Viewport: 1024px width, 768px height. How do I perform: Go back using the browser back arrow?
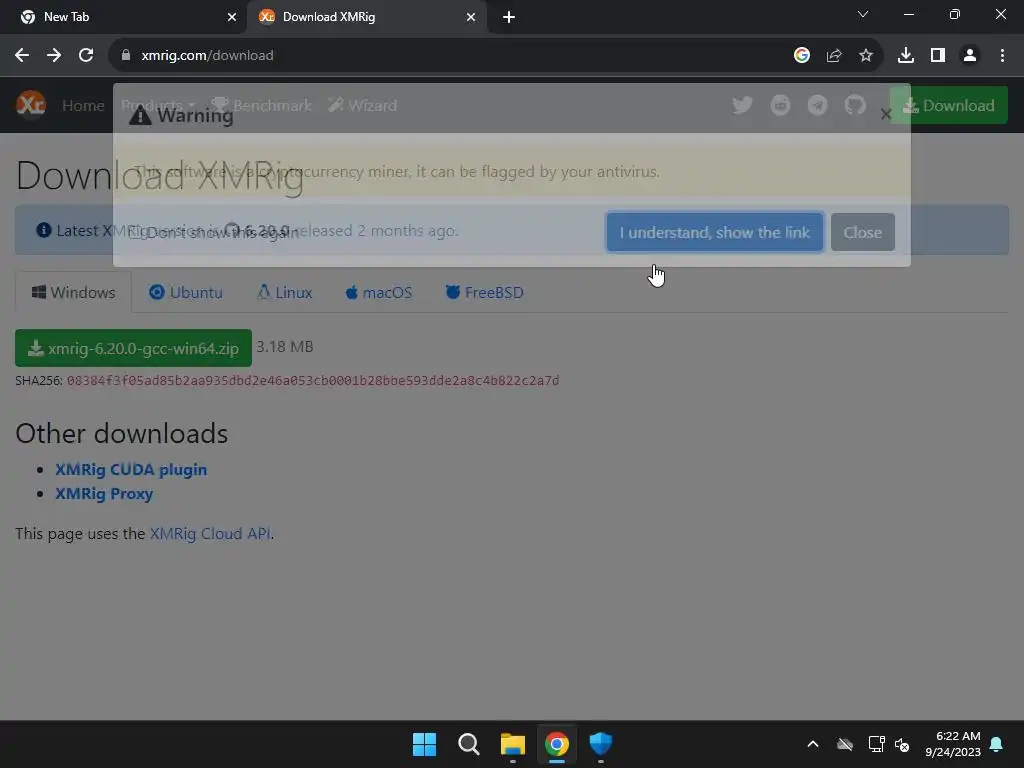22,56
